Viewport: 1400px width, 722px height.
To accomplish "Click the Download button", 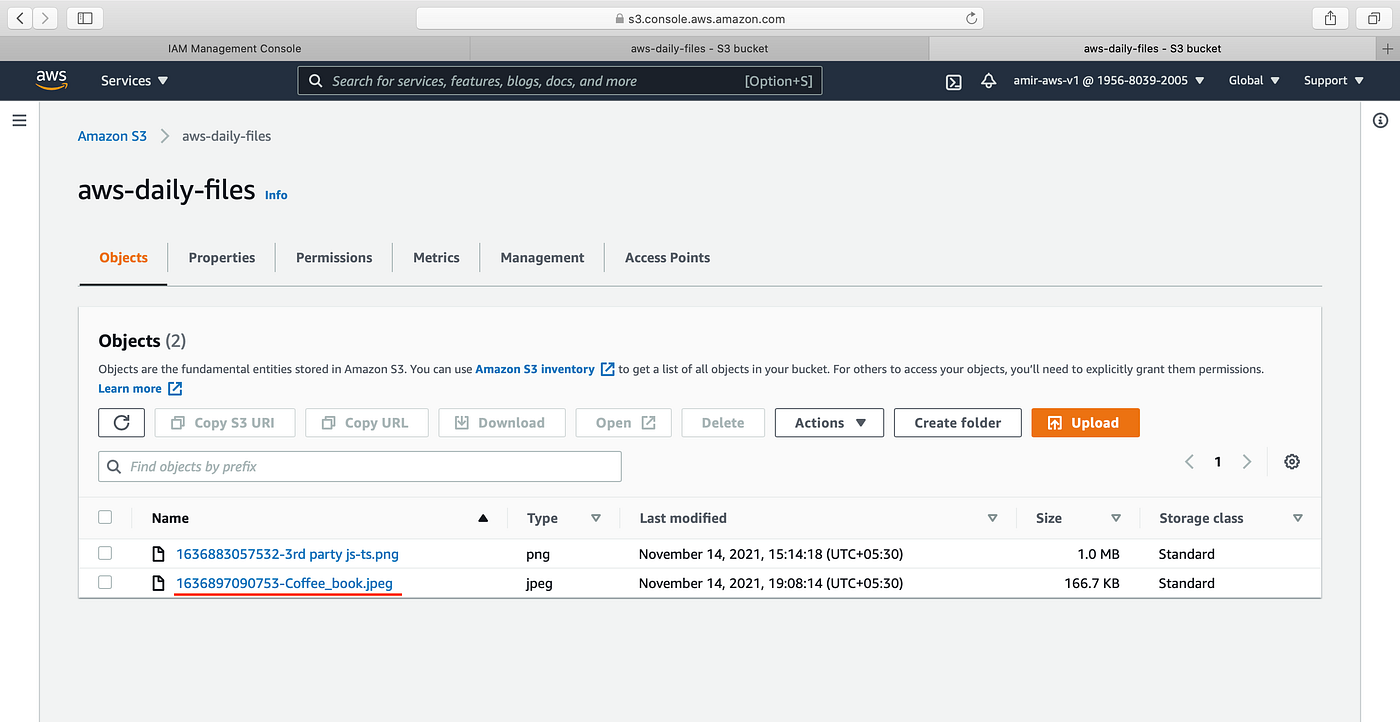I will pyautogui.click(x=502, y=423).
